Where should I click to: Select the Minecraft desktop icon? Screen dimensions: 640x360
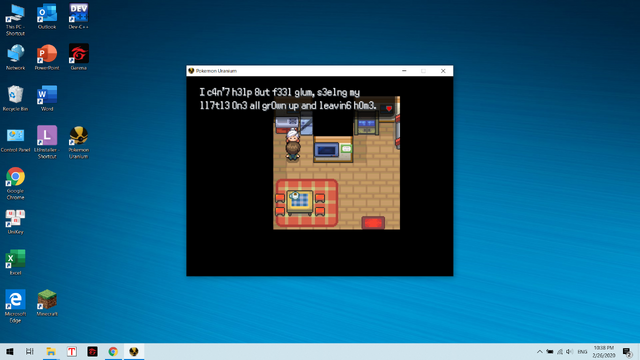(x=47, y=303)
